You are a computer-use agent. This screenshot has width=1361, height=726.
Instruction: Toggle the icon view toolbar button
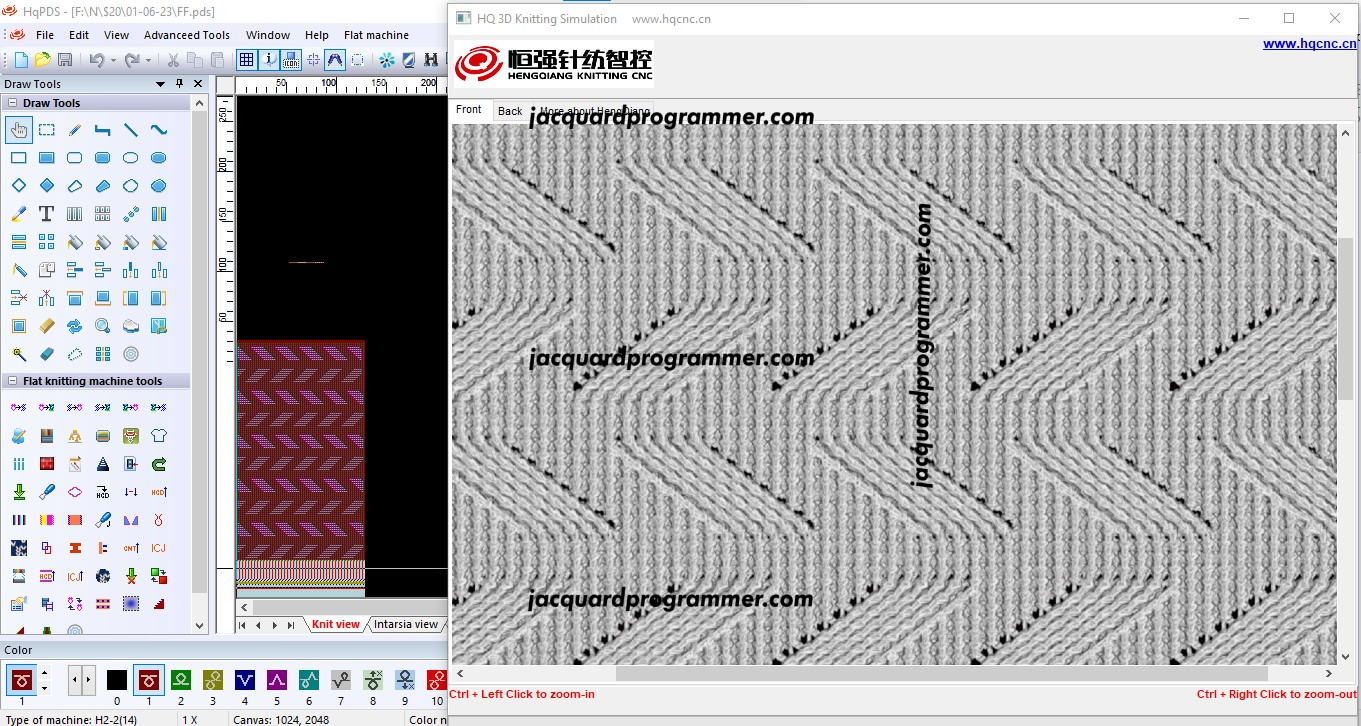290,60
